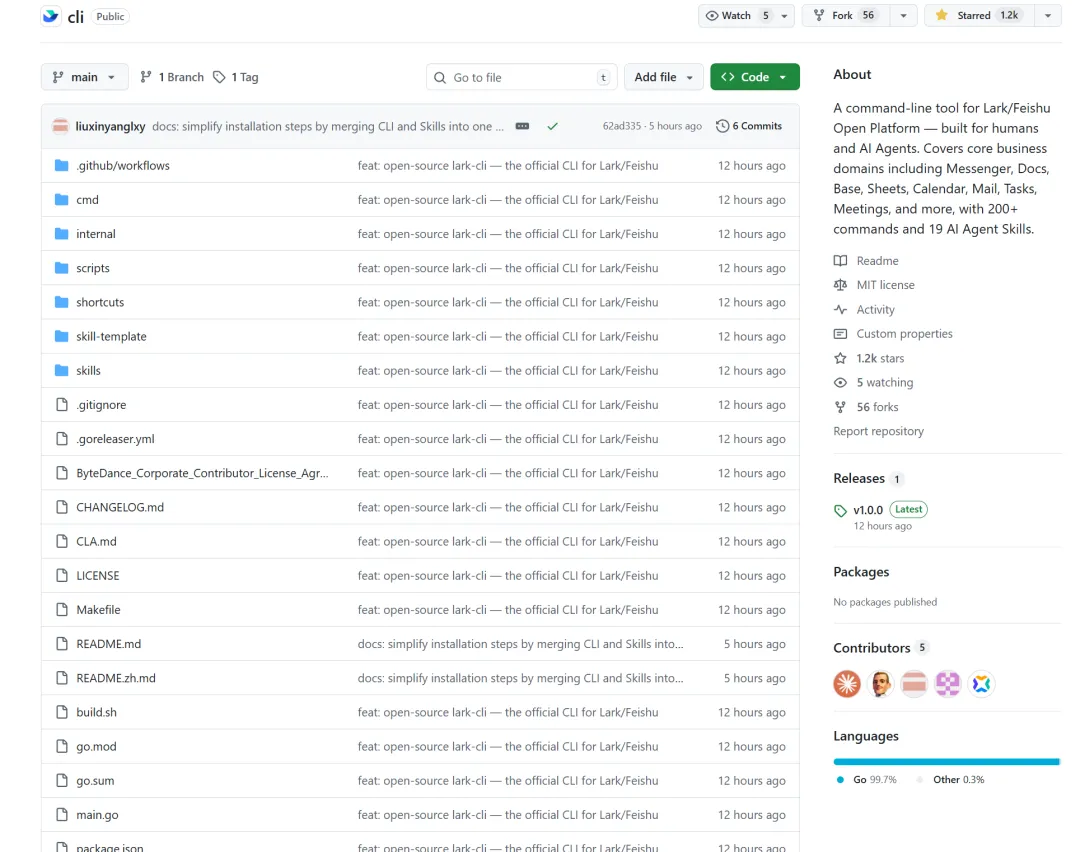This screenshot has width=1080, height=852.
Task: Click the blue cross-shaped contributor avatar
Action: click(982, 684)
